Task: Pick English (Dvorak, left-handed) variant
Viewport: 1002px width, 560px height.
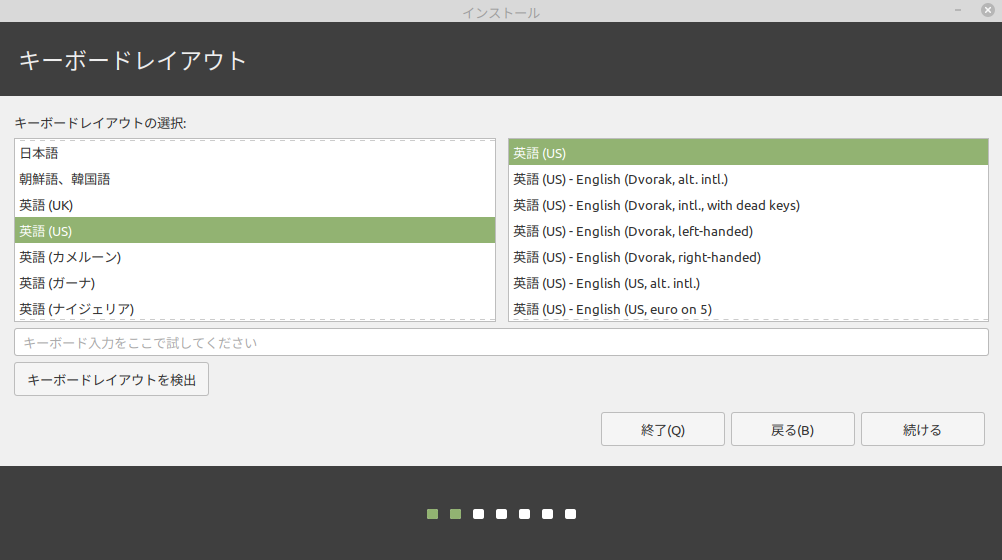Action: 748,231
